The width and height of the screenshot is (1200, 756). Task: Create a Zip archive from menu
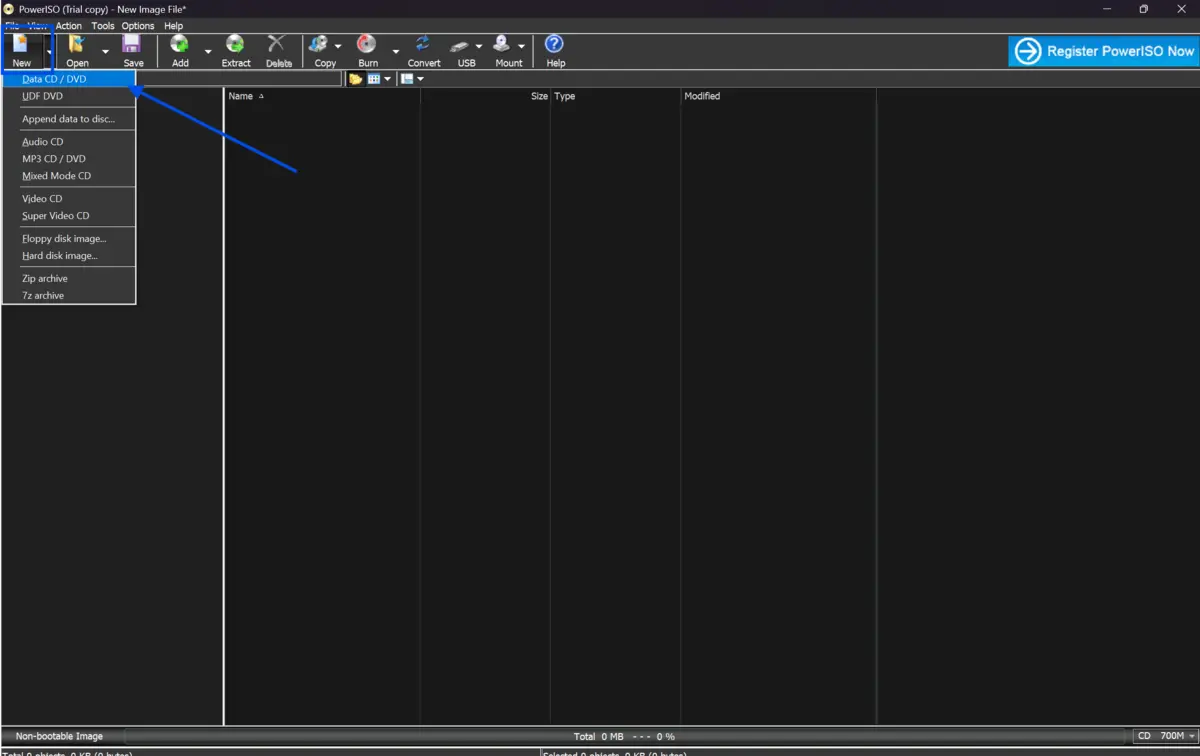point(69,279)
